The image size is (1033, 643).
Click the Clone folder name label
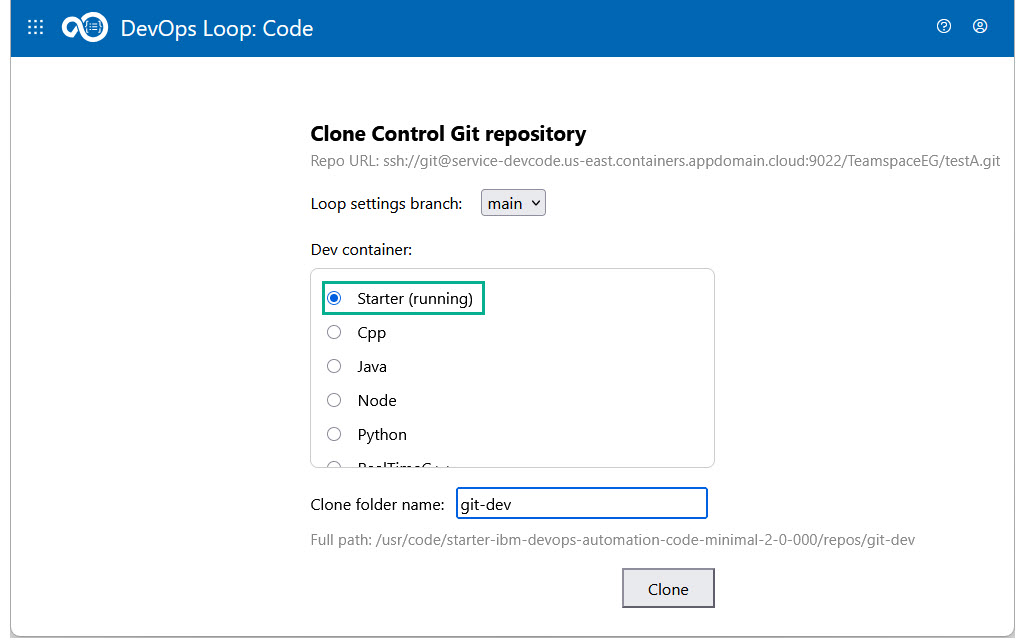[377, 505]
